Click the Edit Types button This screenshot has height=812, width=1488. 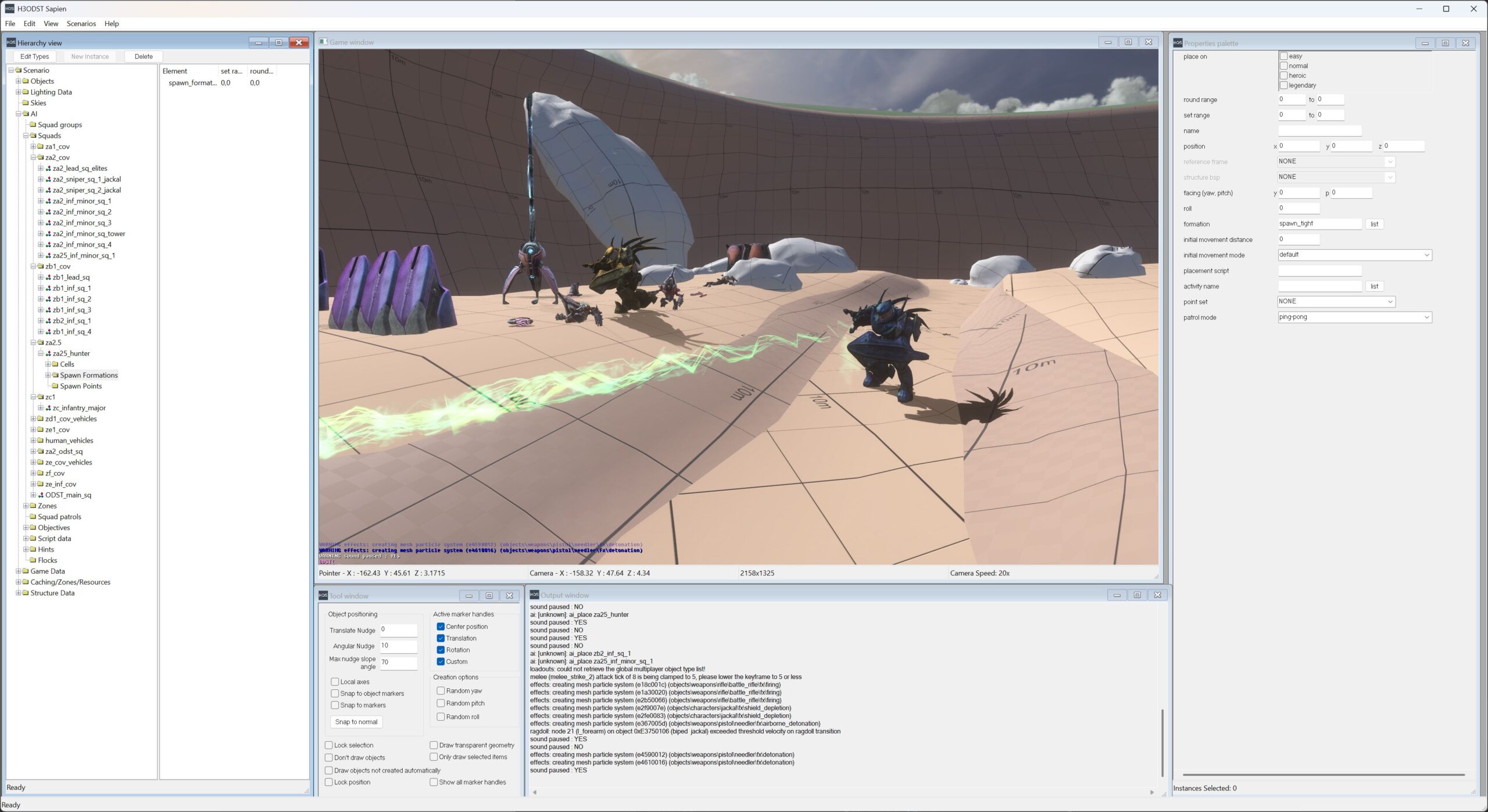pyautogui.click(x=34, y=56)
